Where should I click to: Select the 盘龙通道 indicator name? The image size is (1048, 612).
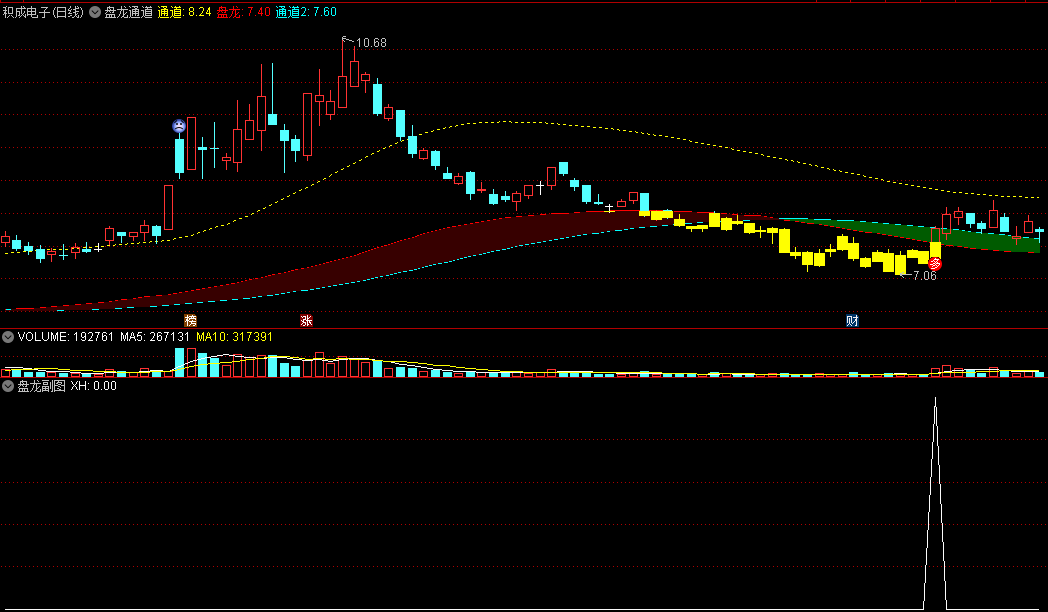(x=128, y=12)
